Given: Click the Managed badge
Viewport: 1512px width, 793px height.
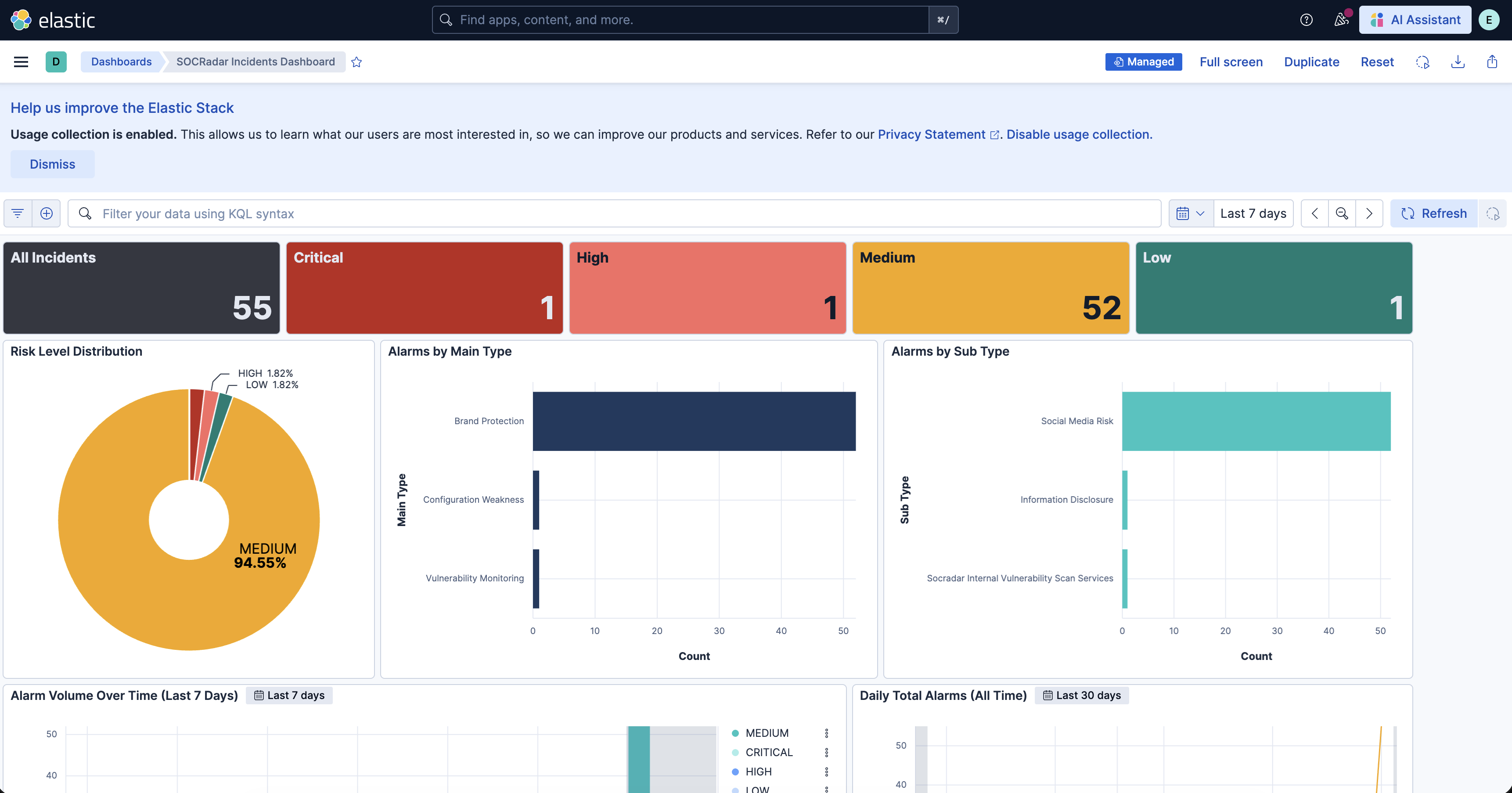Looking at the screenshot, I should coord(1143,61).
